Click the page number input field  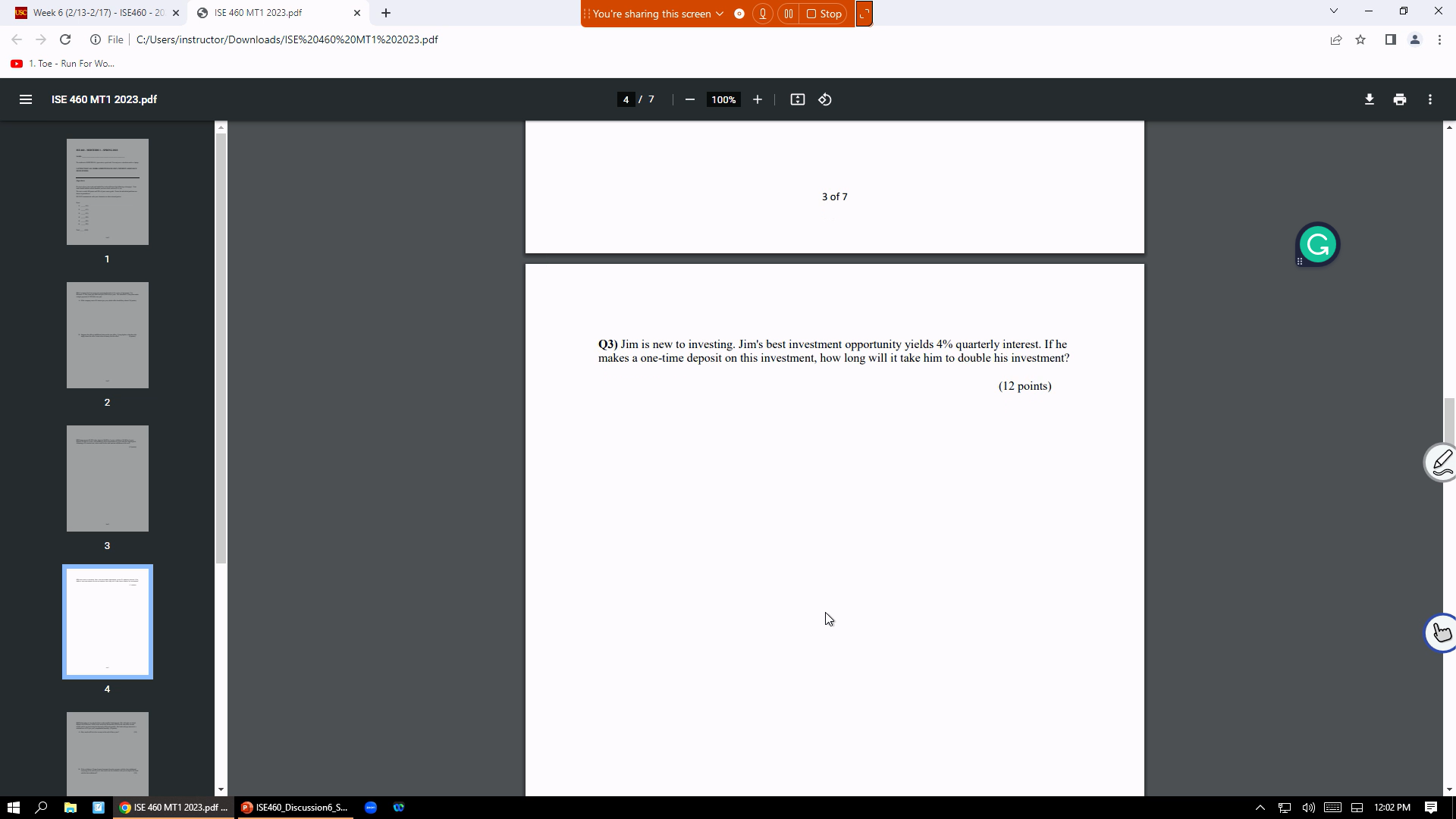[x=625, y=99]
